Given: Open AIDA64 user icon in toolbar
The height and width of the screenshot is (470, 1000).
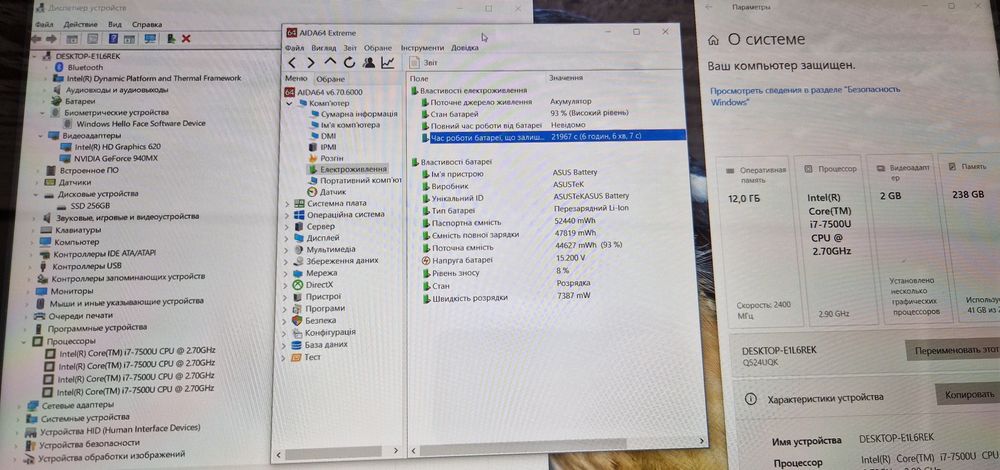Looking at the screenshot, I should pos(369,62).
